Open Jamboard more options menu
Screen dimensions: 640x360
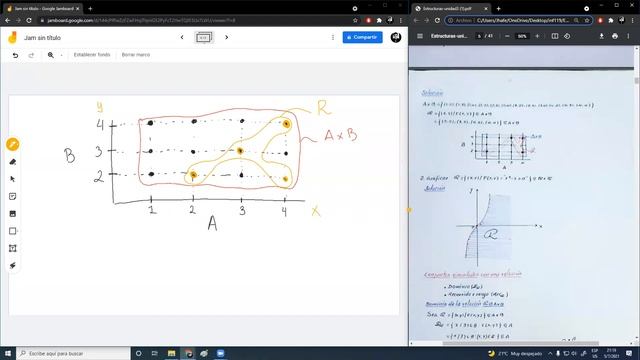tap(333, 37)
